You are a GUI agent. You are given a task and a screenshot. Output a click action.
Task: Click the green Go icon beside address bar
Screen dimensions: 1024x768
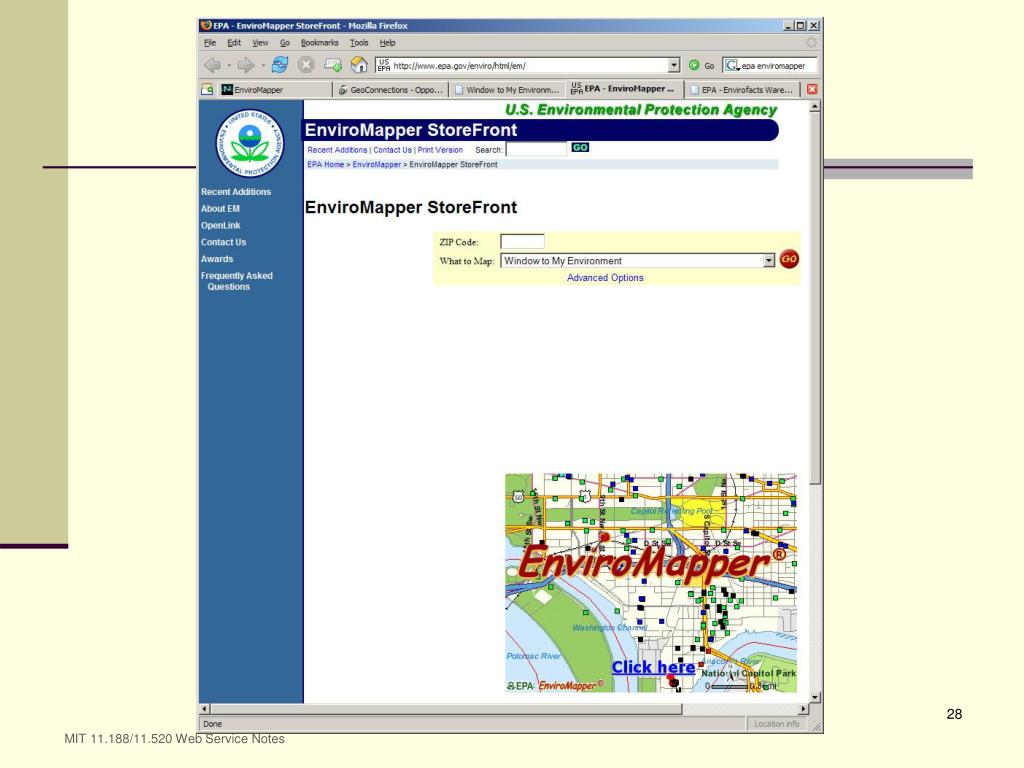[694, 65]
